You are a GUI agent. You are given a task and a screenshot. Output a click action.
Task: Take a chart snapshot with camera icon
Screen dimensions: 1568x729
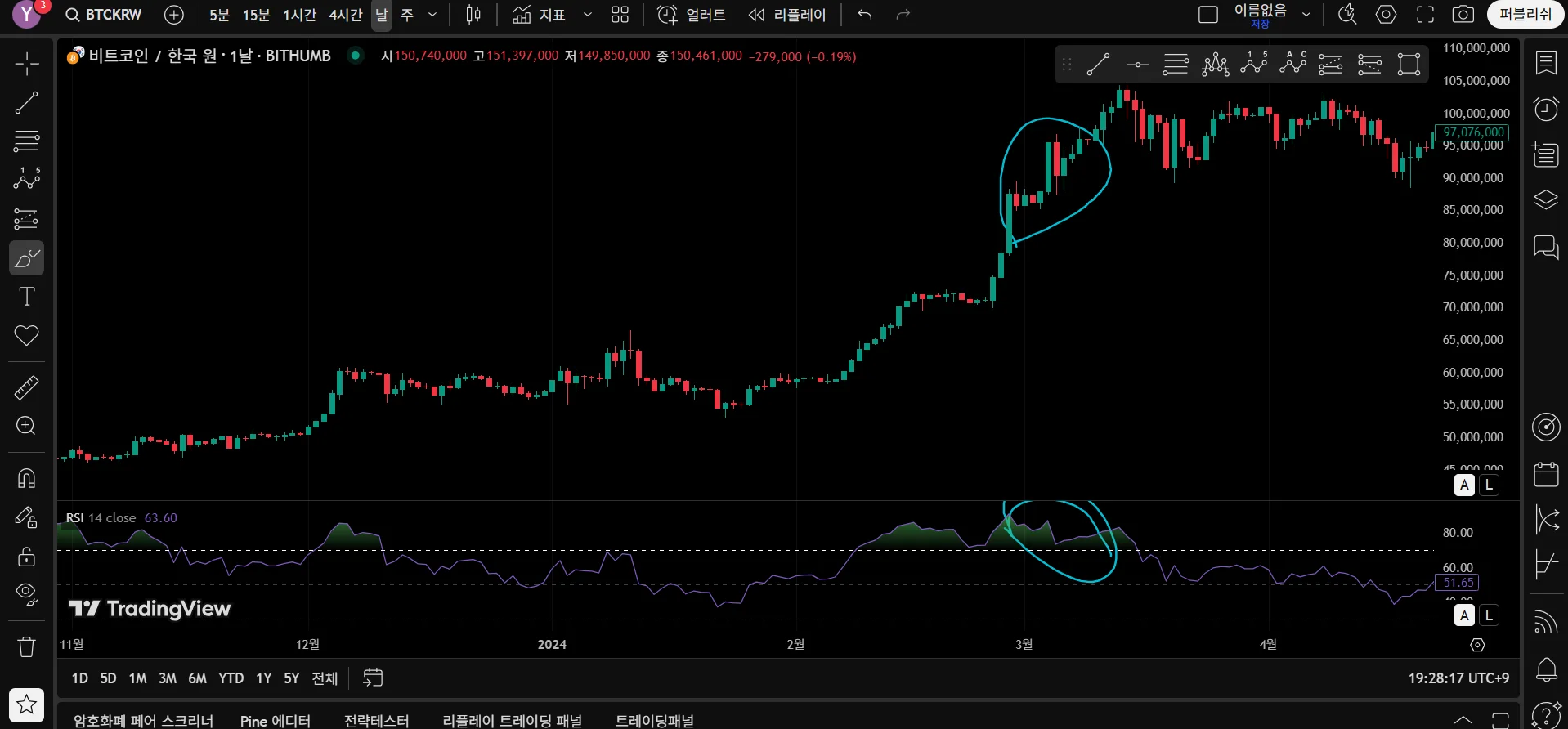[x=1463, y=15]
